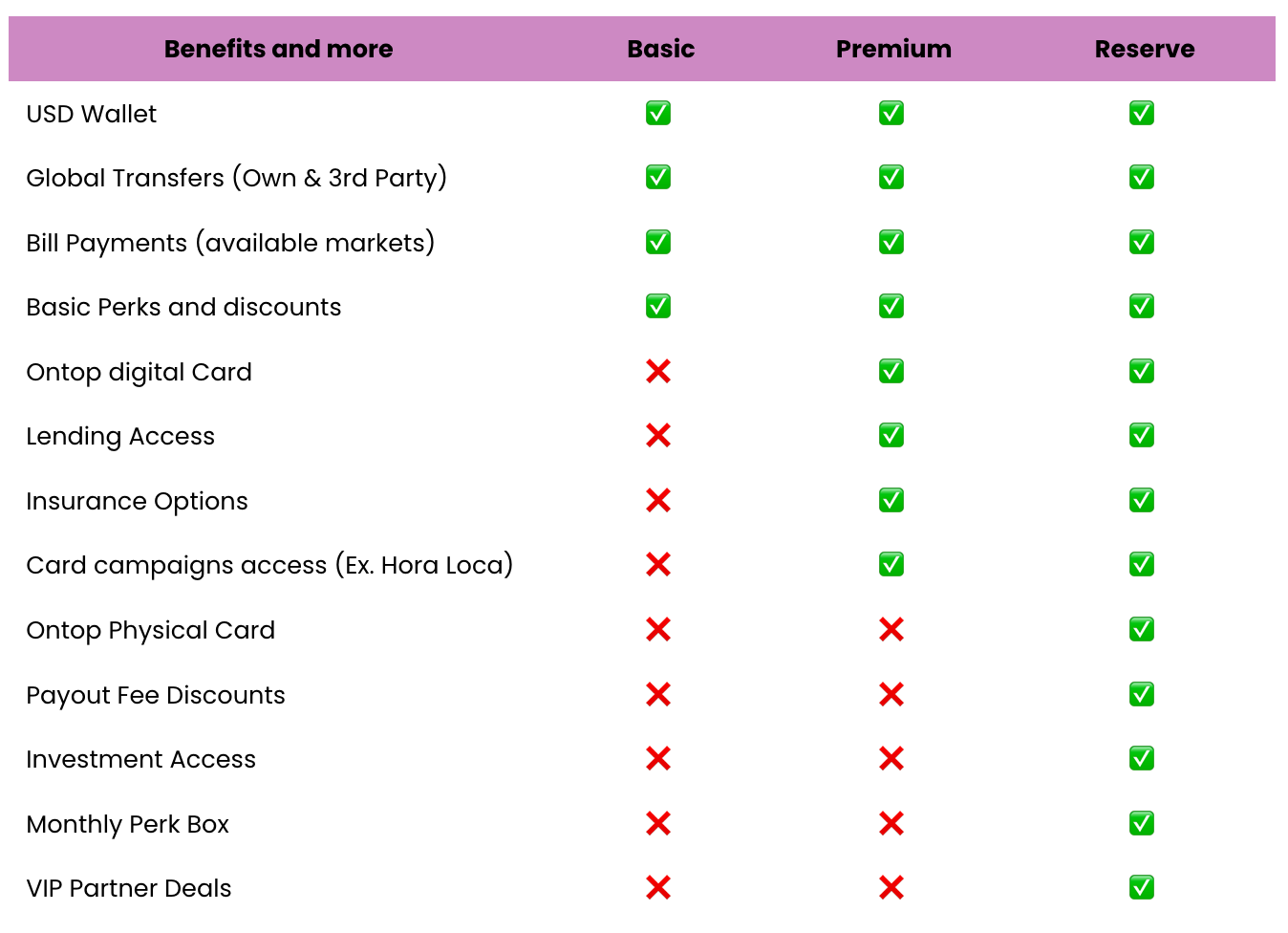Click the Reserve checkmark for Basic Perks and discounts
Viewport: 1288px width, 933px height.
[1142, 306]
